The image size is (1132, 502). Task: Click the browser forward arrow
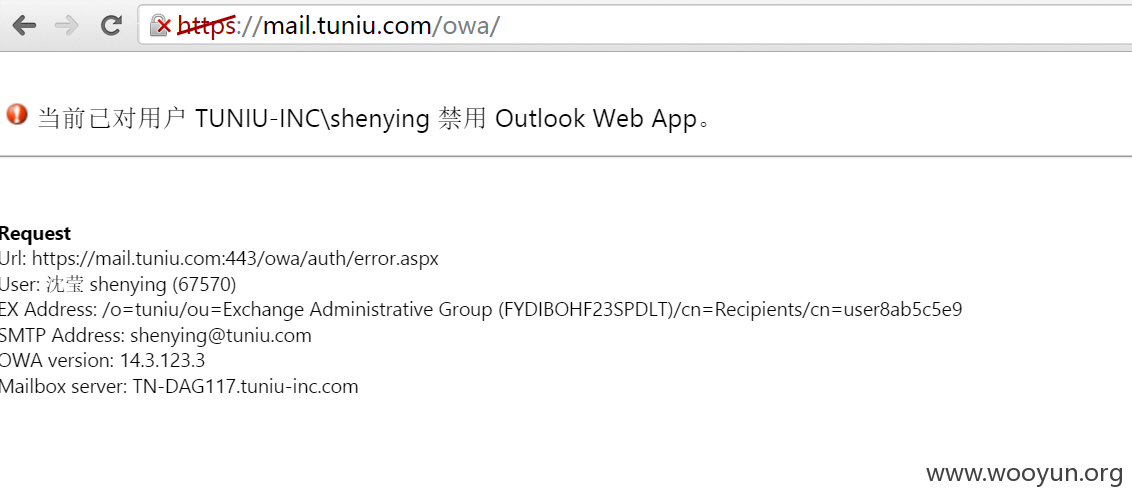(67, 26)
